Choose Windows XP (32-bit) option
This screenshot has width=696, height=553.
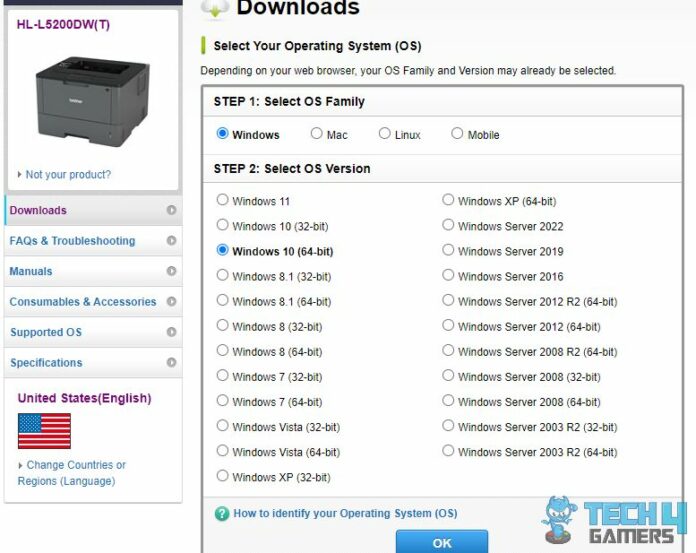click(x=222, y=476)
